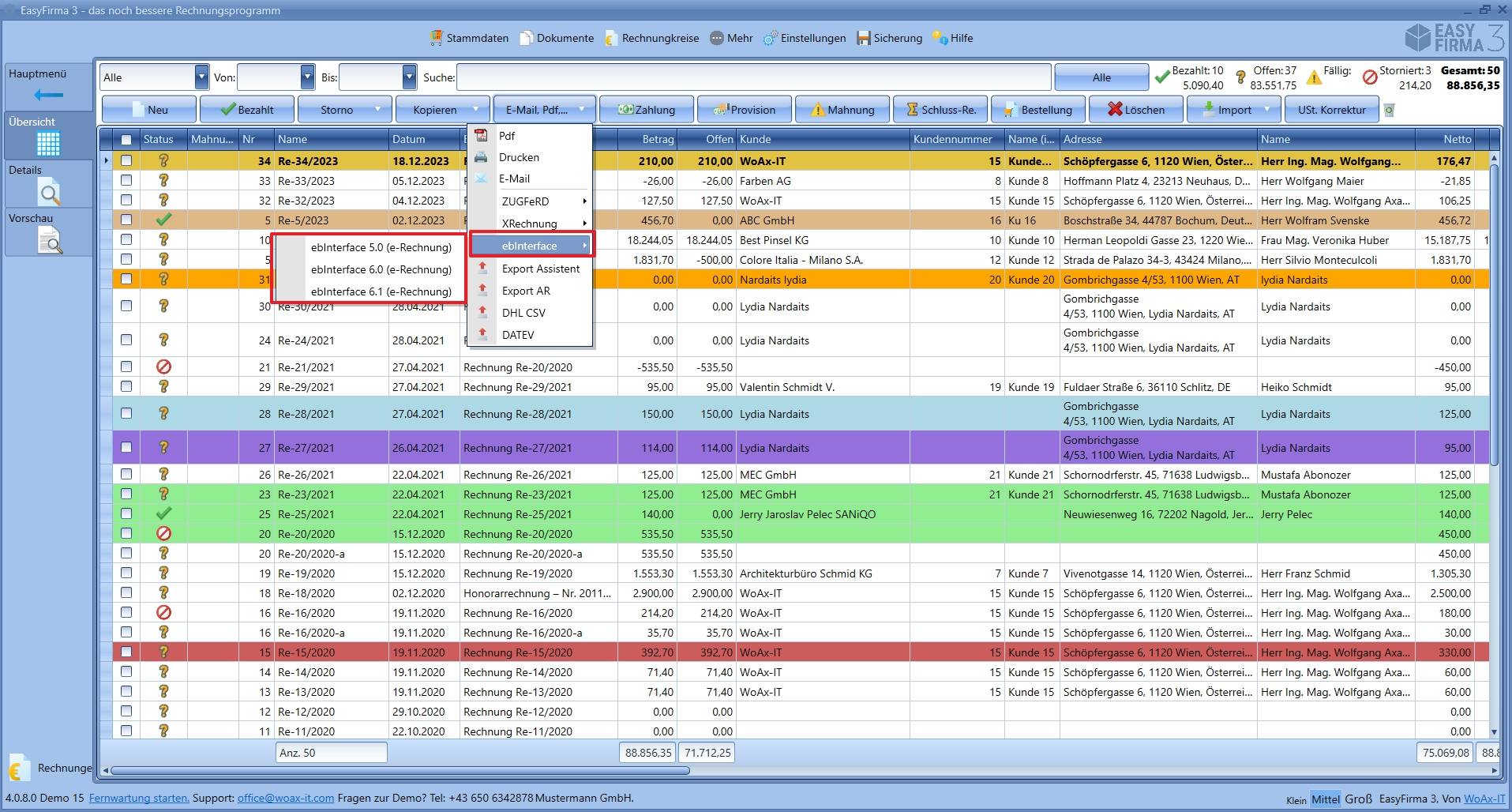Image resolution: width=1512 pixels, height=812 pixels.
Task: Click the Hauptmenü back arrow icon
Action: click(48, 96)
